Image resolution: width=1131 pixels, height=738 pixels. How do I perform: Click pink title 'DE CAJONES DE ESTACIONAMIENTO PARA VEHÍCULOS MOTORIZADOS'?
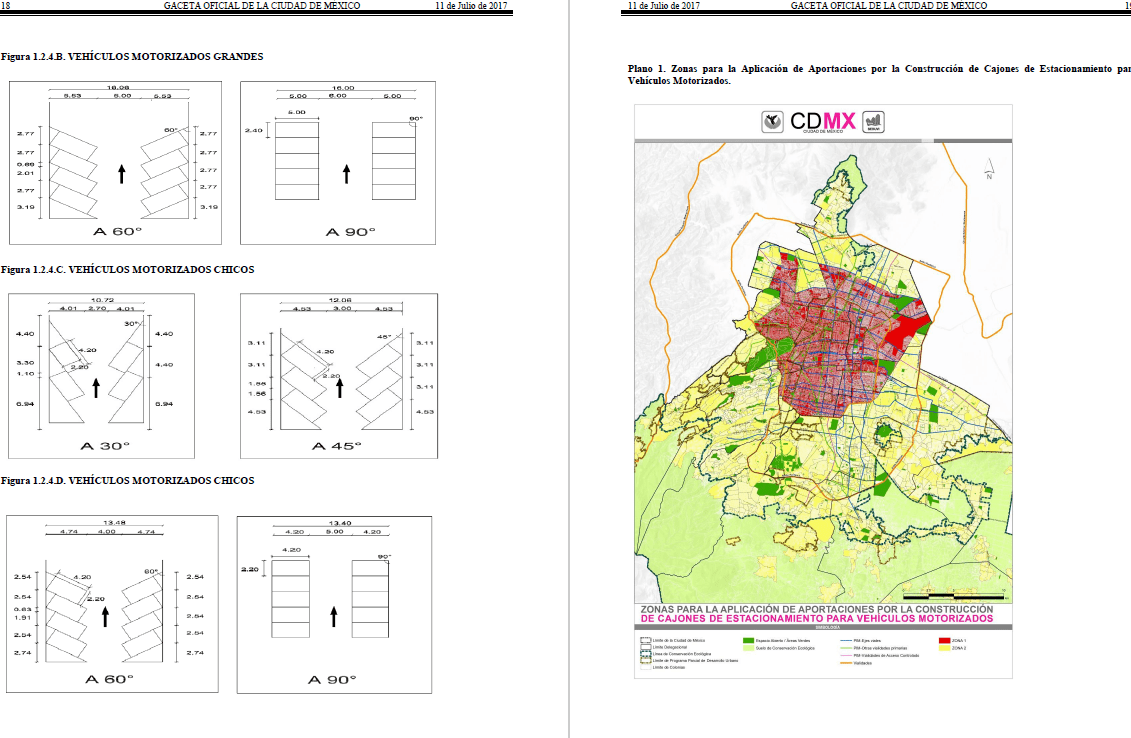[817, 619]
